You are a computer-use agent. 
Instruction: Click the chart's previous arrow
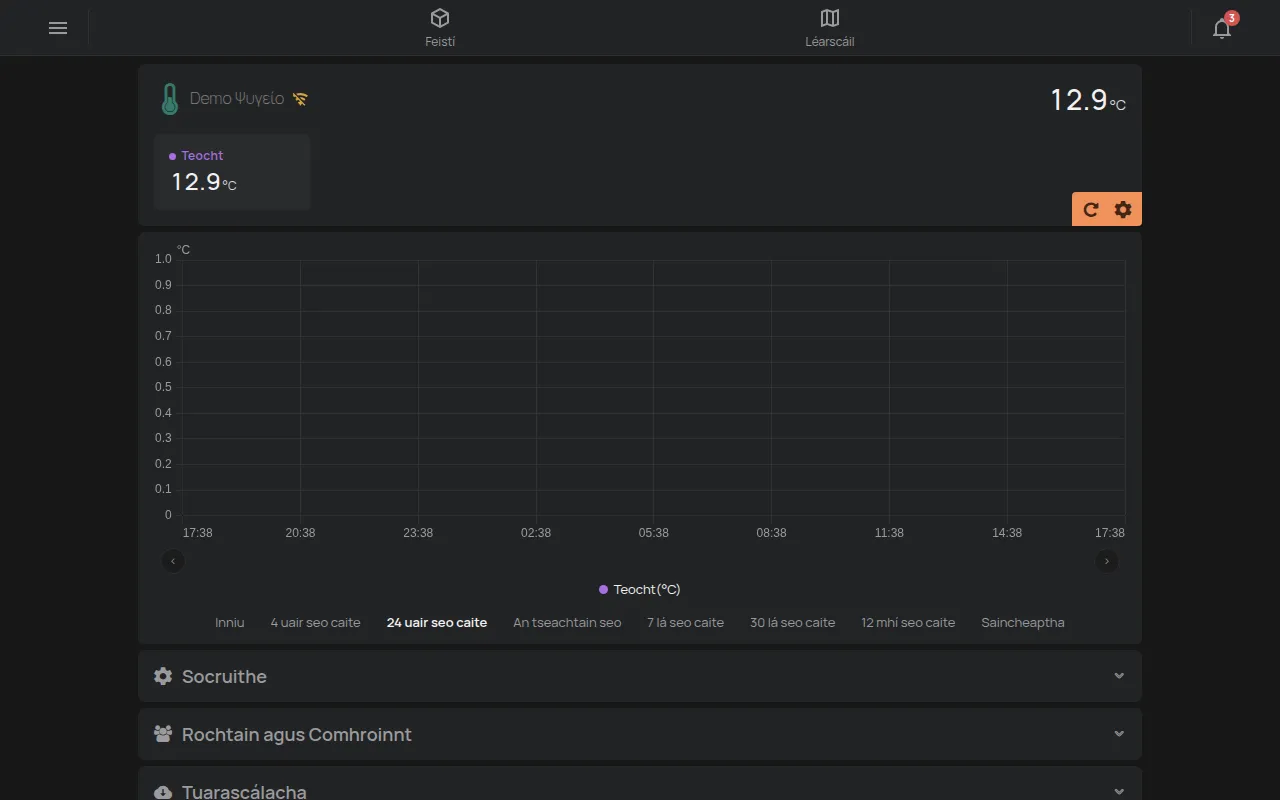[173, 561]
